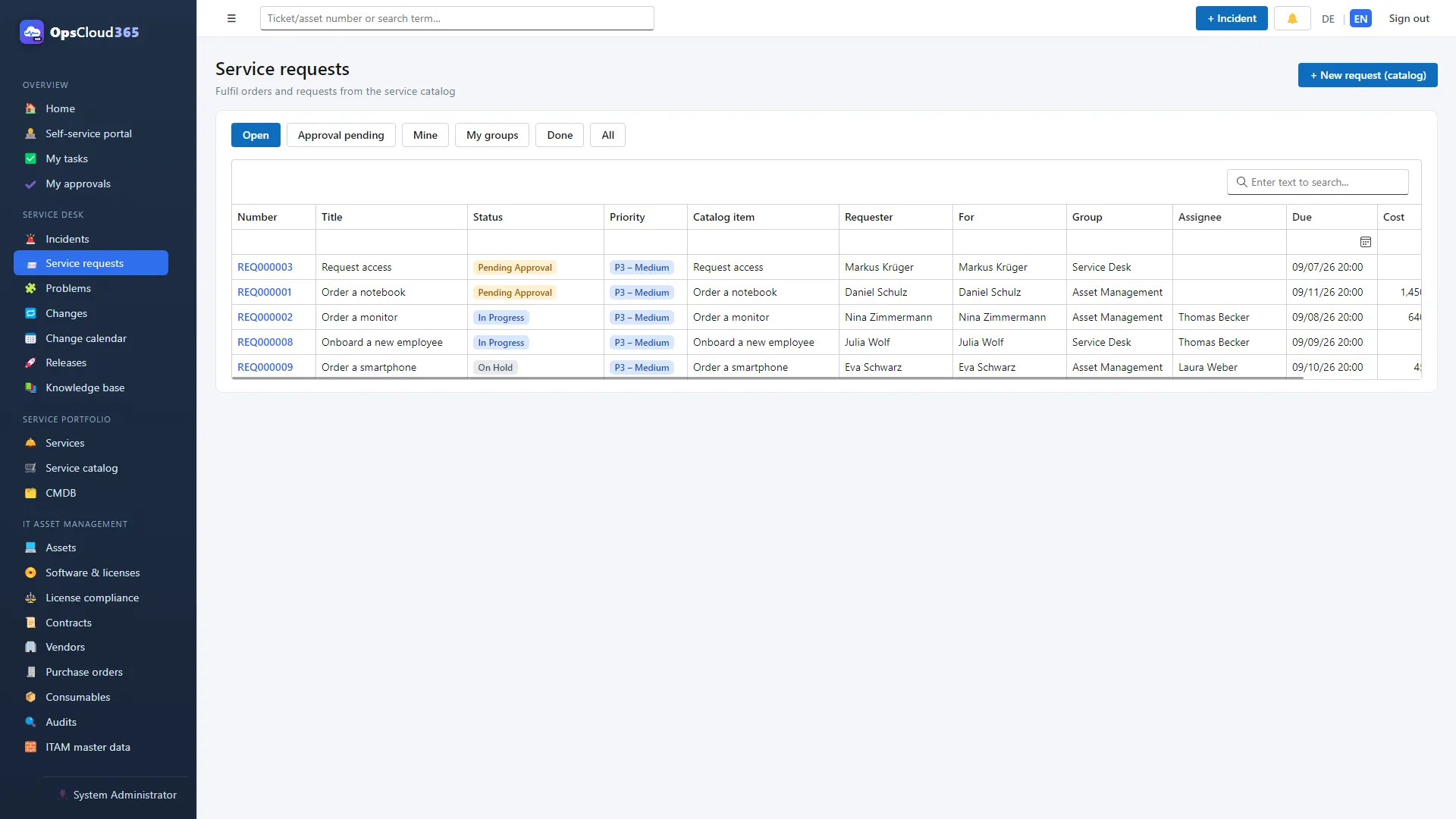Screen dimensions: 1456x819
Task: Sort by the Status column header
Action: tap(535, 217)
